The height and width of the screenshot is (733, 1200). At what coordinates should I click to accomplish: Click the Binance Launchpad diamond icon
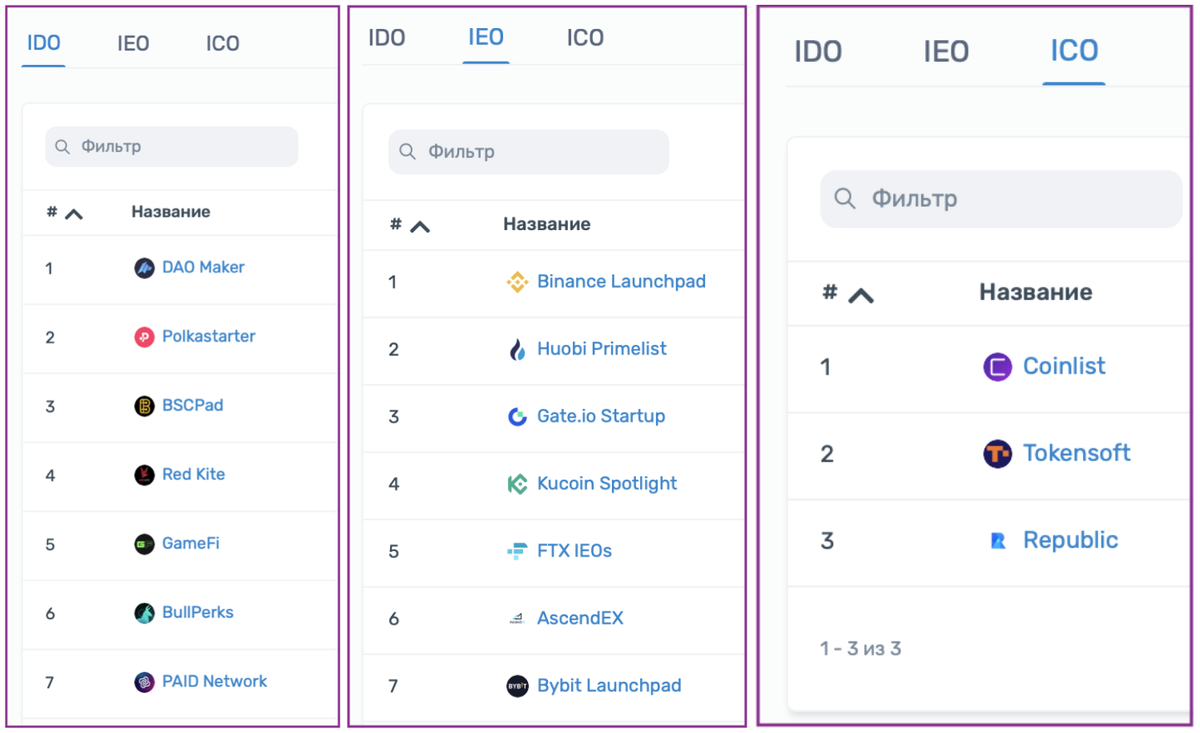[x=517, y=281]
